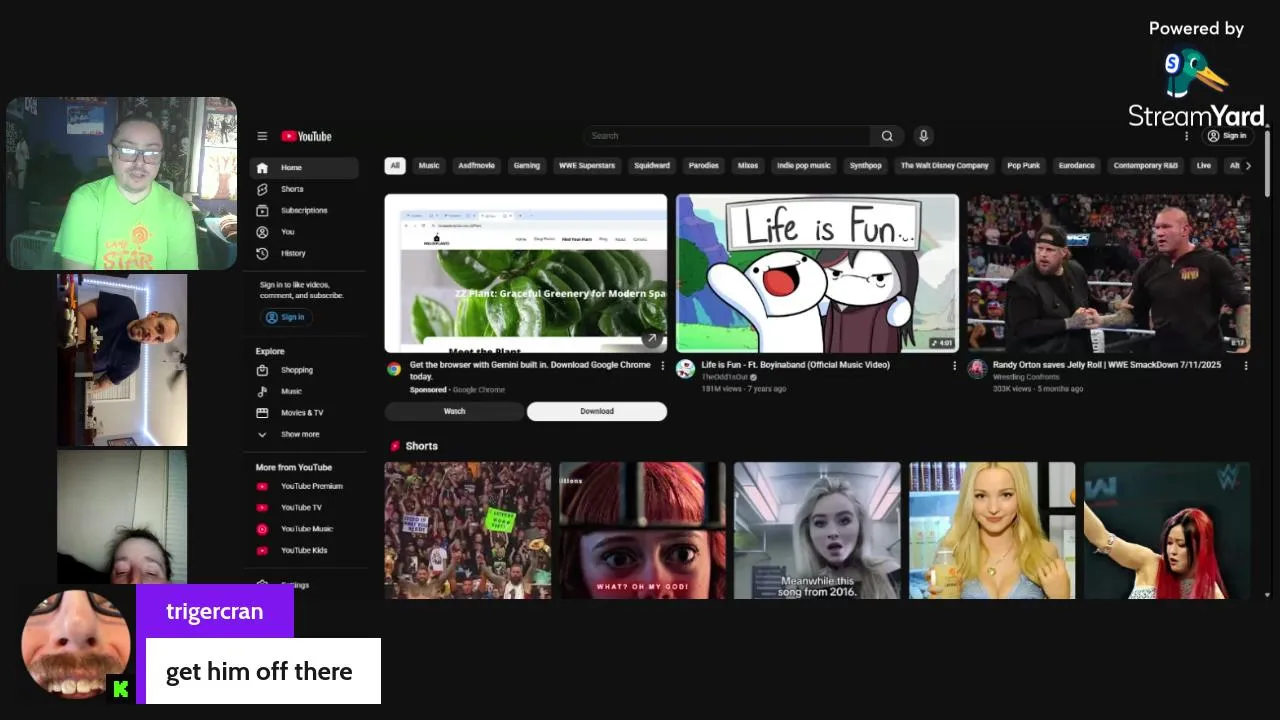The image size is (1280, 720).
Task: Select the Mixes category chip
Action: (x=748, y=166)
